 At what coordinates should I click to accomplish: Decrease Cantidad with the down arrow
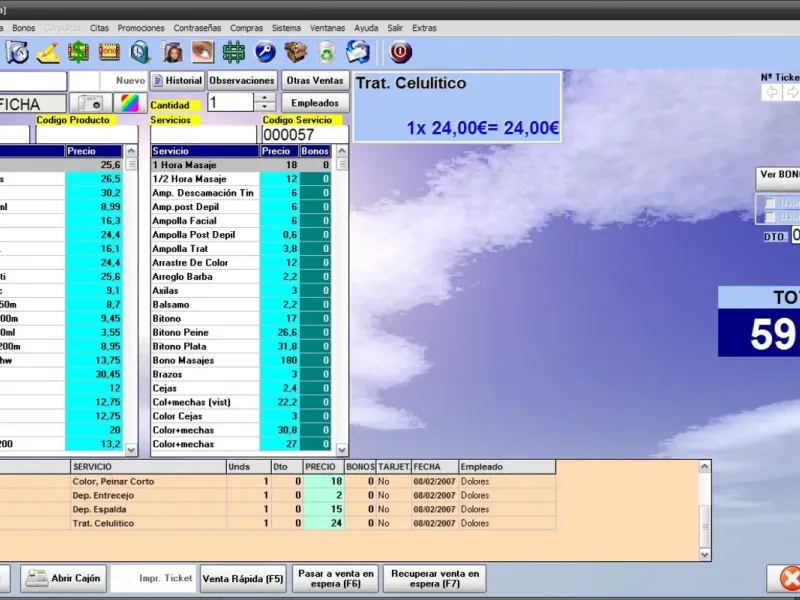[264, 107]
